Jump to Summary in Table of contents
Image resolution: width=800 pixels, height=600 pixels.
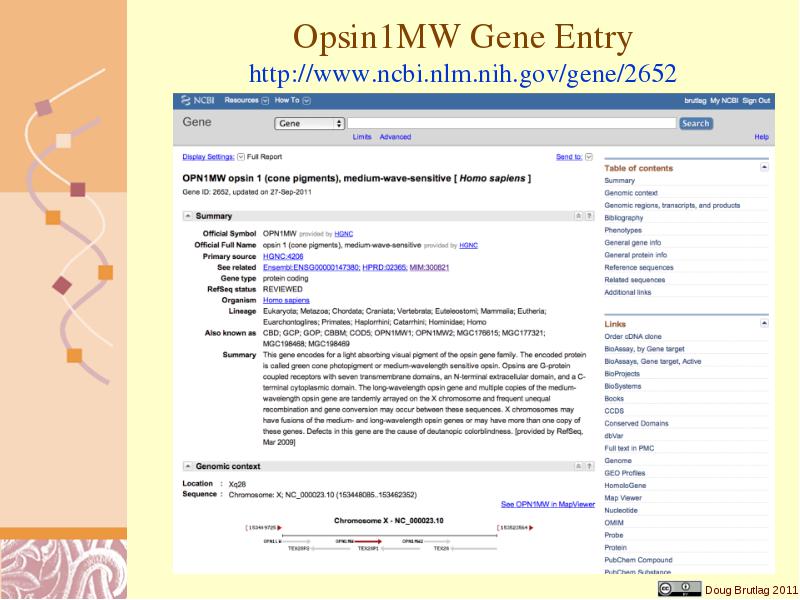coord(619,181)
